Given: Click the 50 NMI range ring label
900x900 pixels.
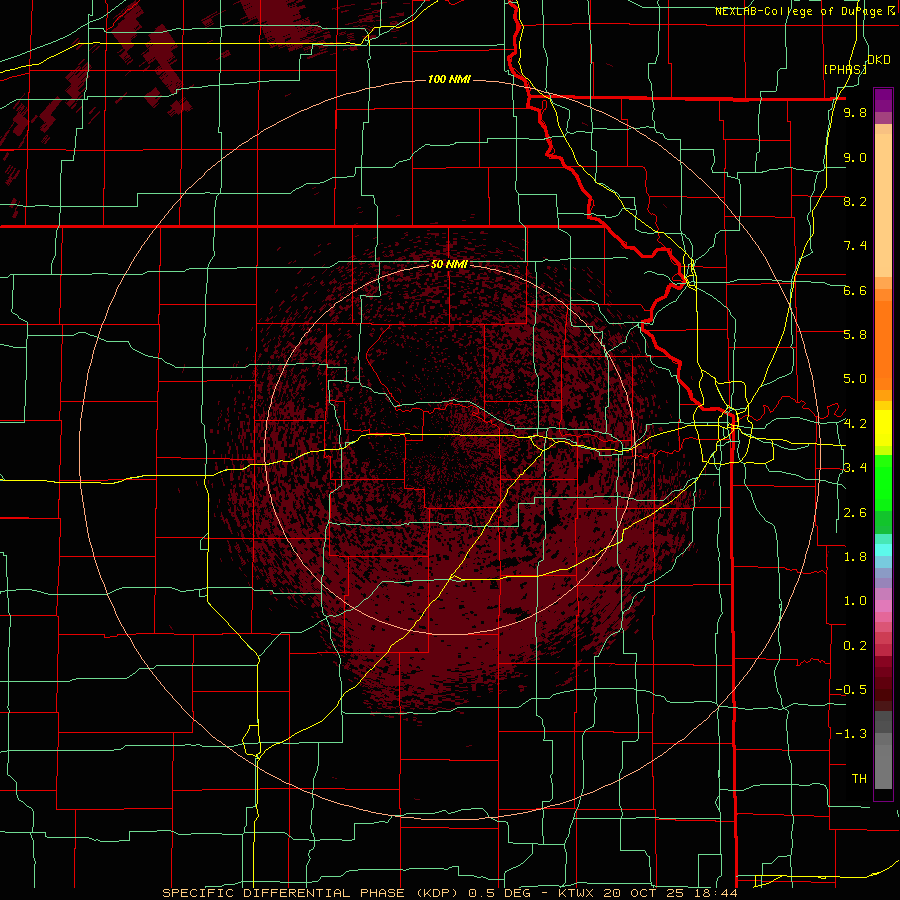Looking at the screenshot, I should click(x=449, y=264).
